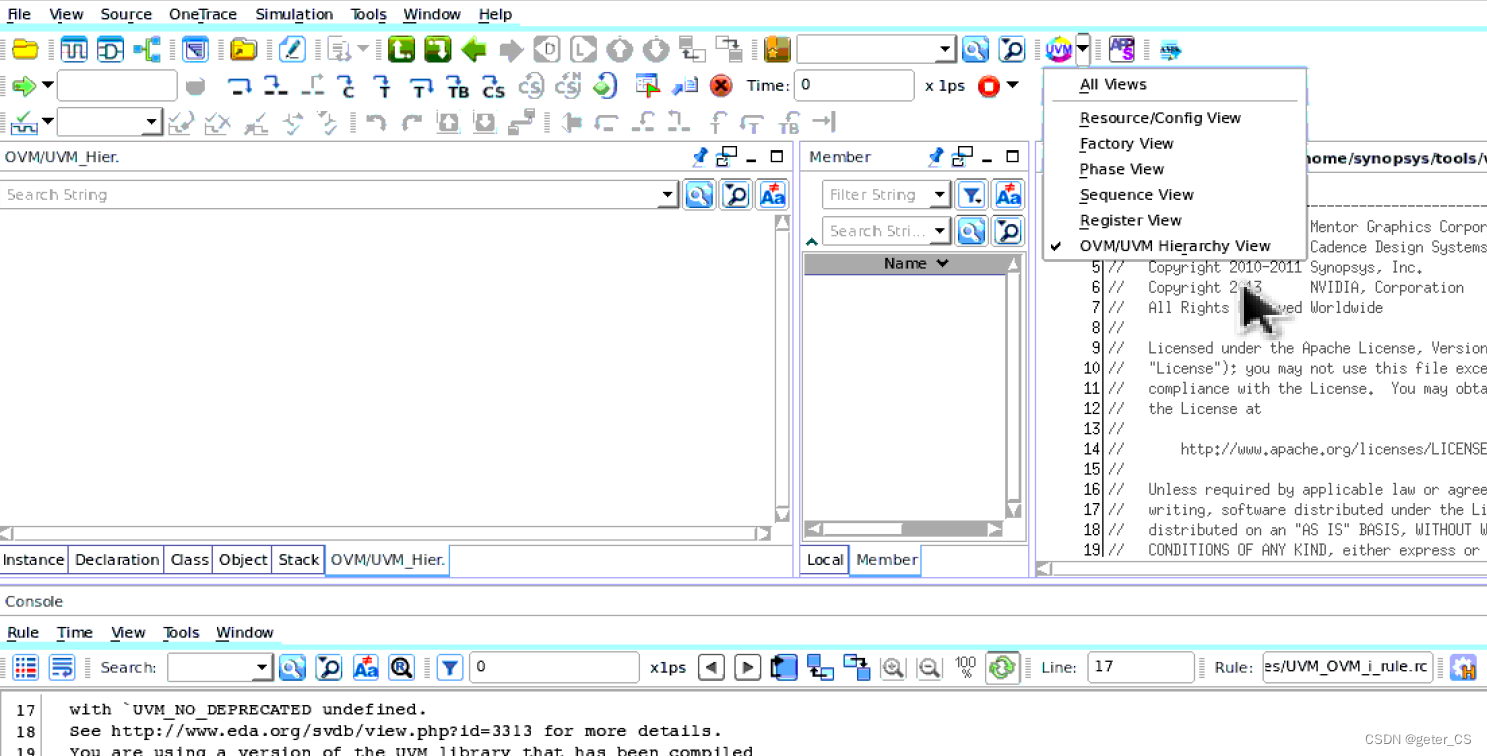Viewport: 1487px width, 756px height.
Task: Switch to the Class tab
Action: coord(188,560)
